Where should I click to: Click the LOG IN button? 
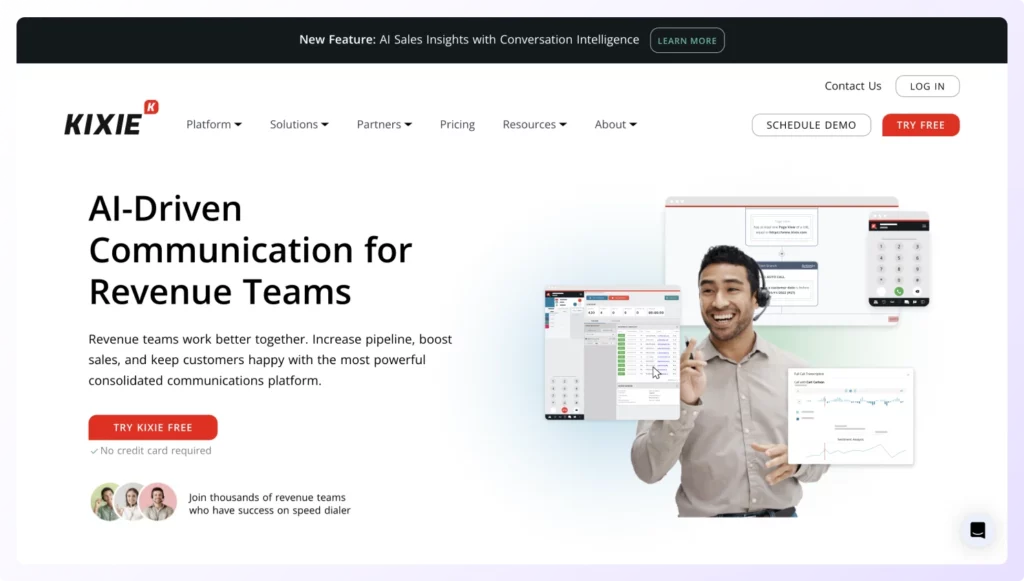(x=926, y=86)
